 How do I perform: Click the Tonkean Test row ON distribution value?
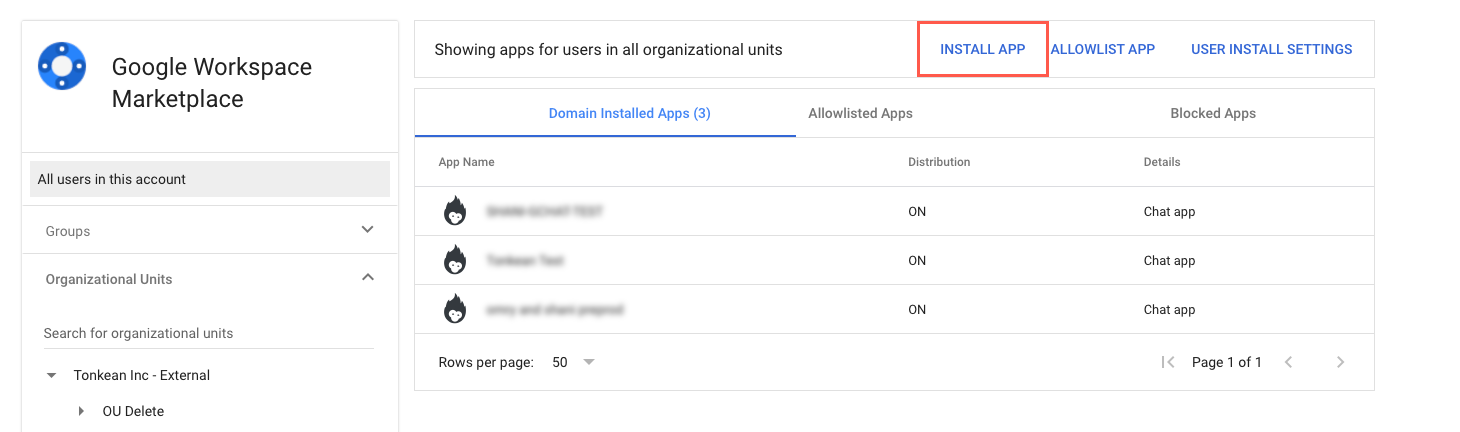pos(917,260)
